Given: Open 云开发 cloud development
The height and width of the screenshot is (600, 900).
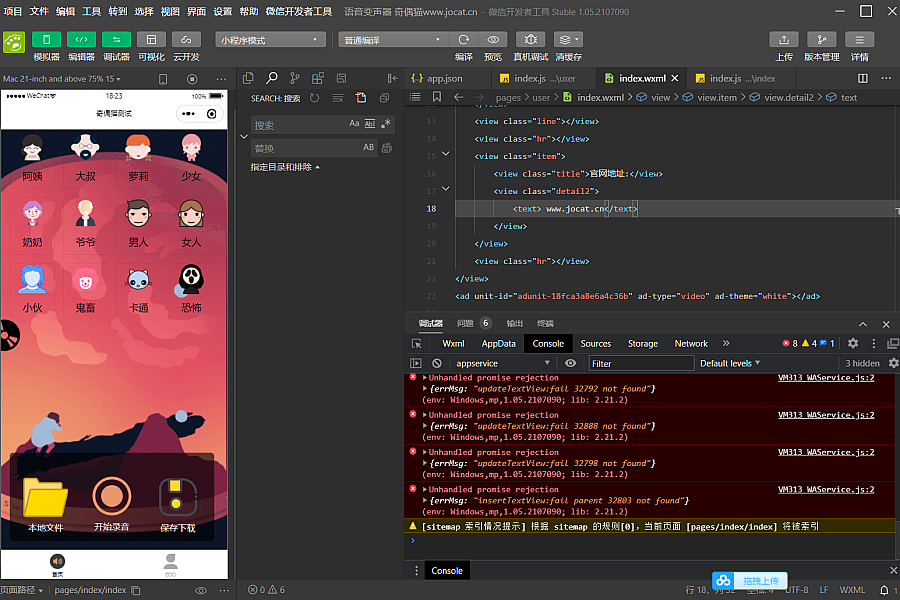Looking at the screenshot, I should (x=186, y=40).
